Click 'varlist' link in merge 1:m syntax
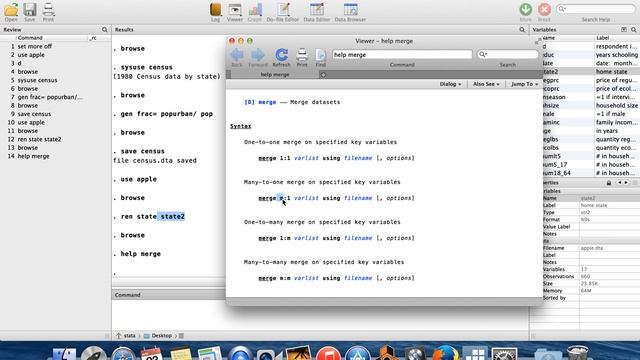The width and height of the screenshot is (640, 360). pyautogui.click(x=306, y=238)
